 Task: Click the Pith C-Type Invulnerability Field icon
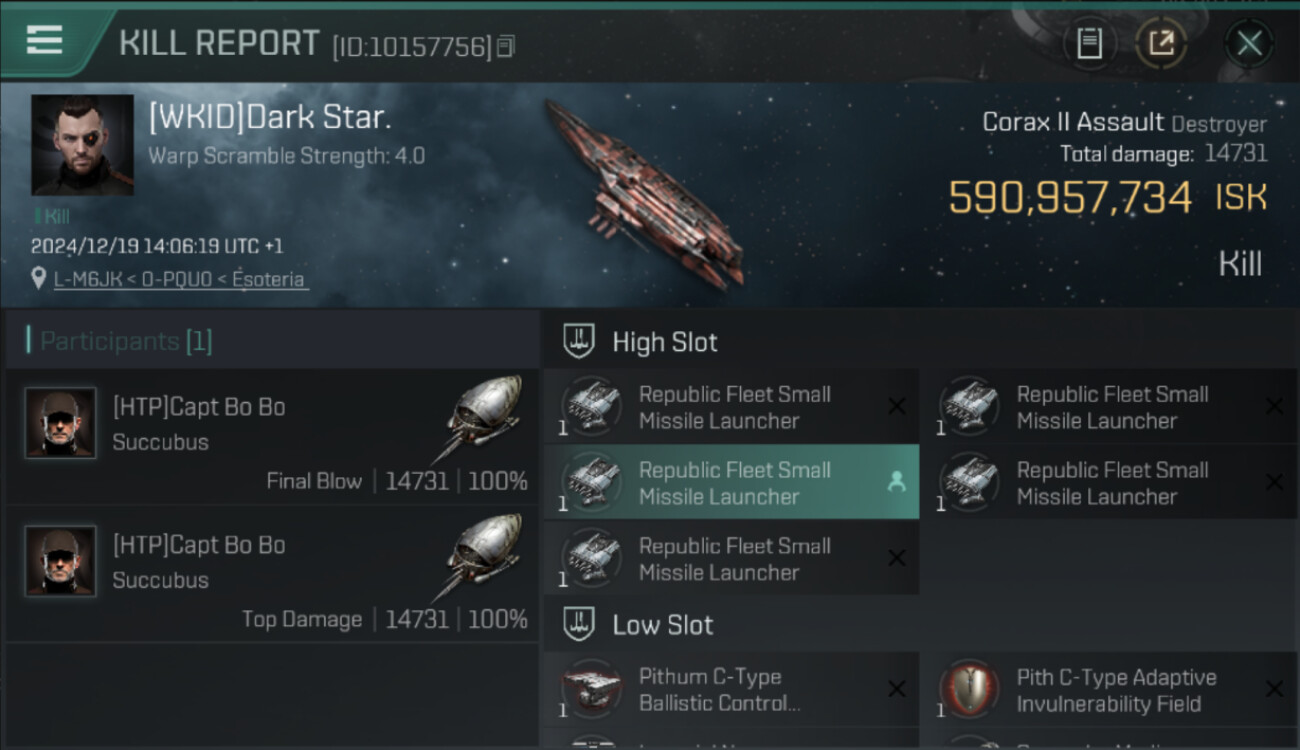point(969,690)
